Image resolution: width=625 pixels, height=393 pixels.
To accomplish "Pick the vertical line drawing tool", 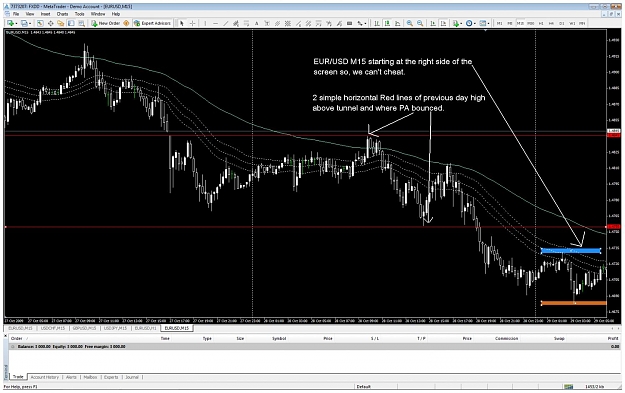I will [x=205, y=23].
